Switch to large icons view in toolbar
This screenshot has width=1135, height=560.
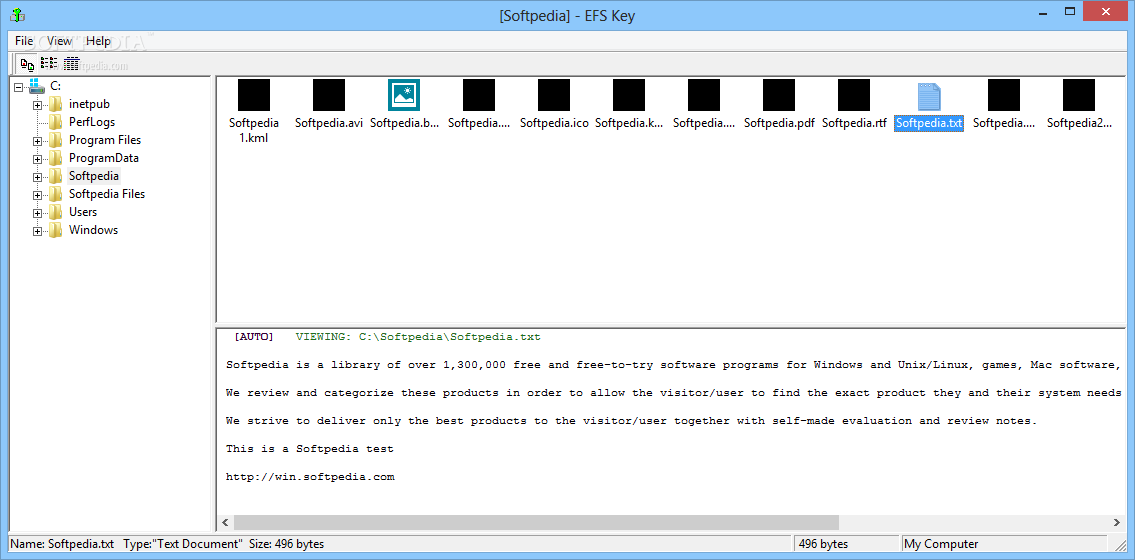(x=28, y=64)
